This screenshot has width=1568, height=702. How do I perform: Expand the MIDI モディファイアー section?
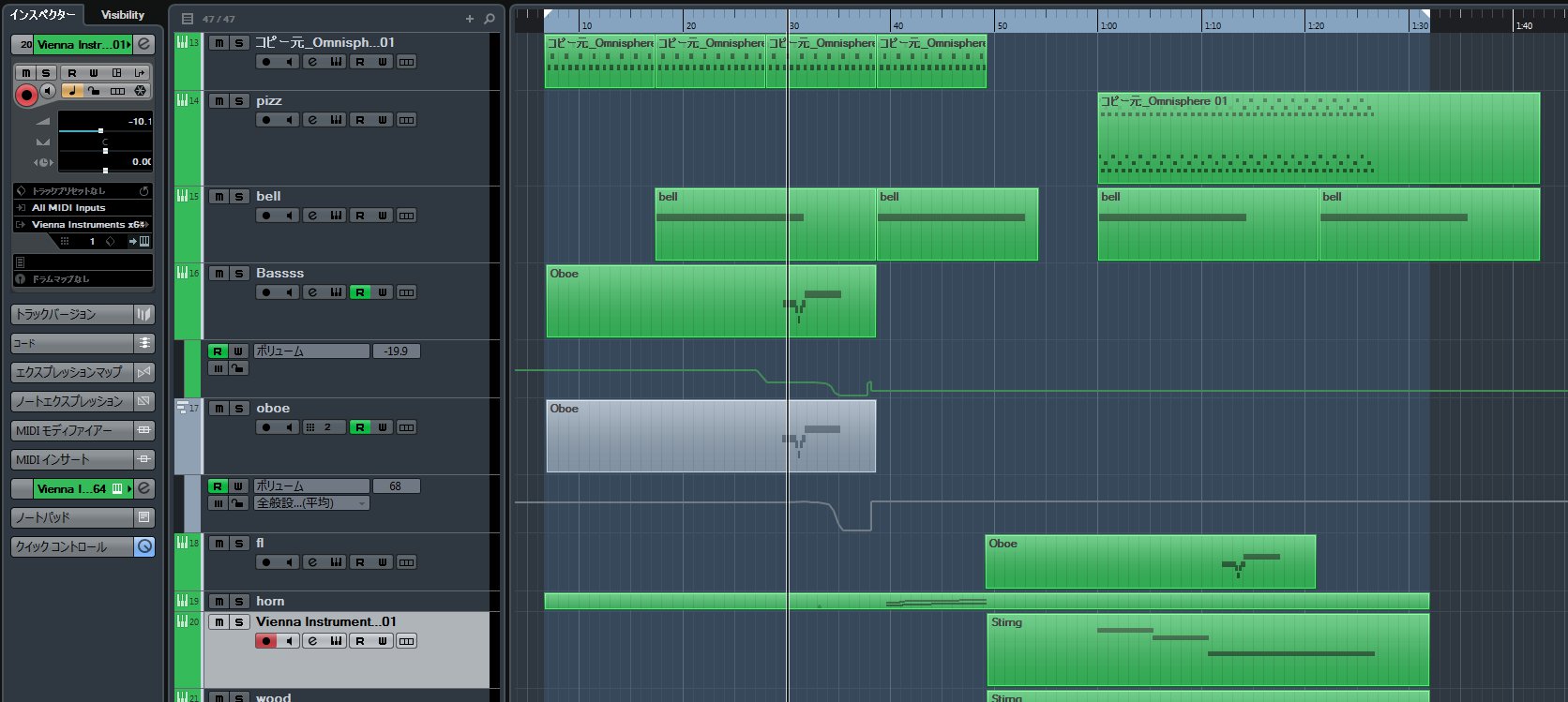(x=72, y=430)
